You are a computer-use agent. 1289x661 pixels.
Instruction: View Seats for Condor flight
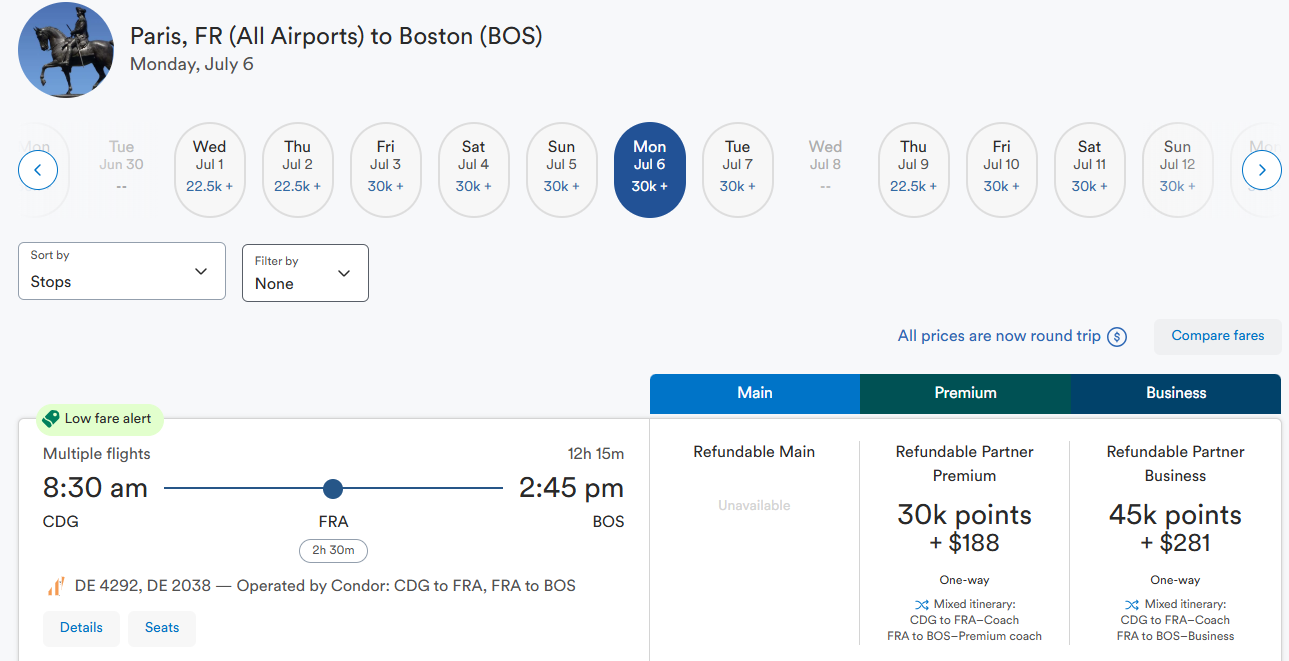pyautogui.click(x=162, y=628)
